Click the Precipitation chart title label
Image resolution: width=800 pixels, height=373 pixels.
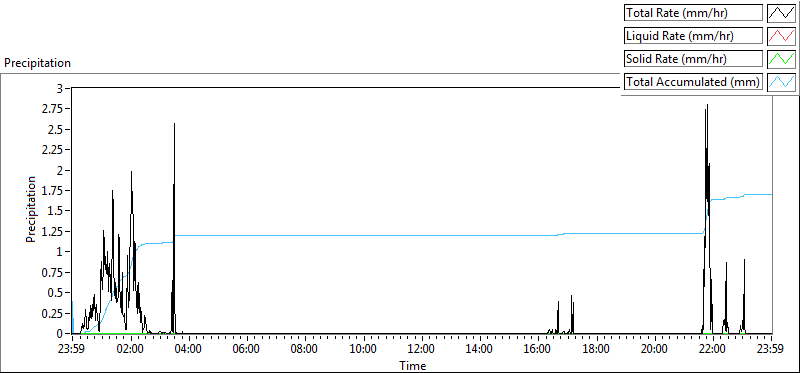37,63
